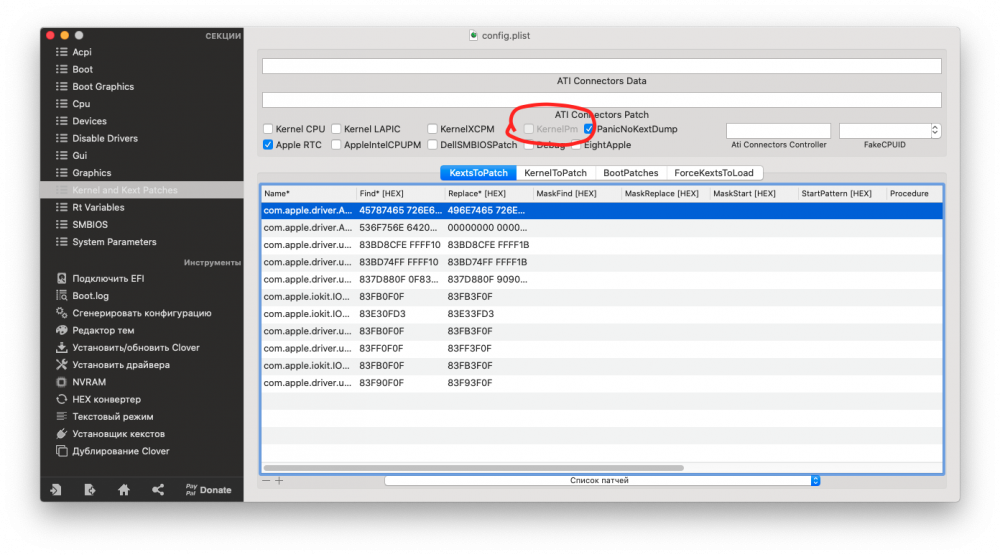Click the import configuration icon in bottom bar
Viewport: 1000px width, 555px height.
click(56, 489)
